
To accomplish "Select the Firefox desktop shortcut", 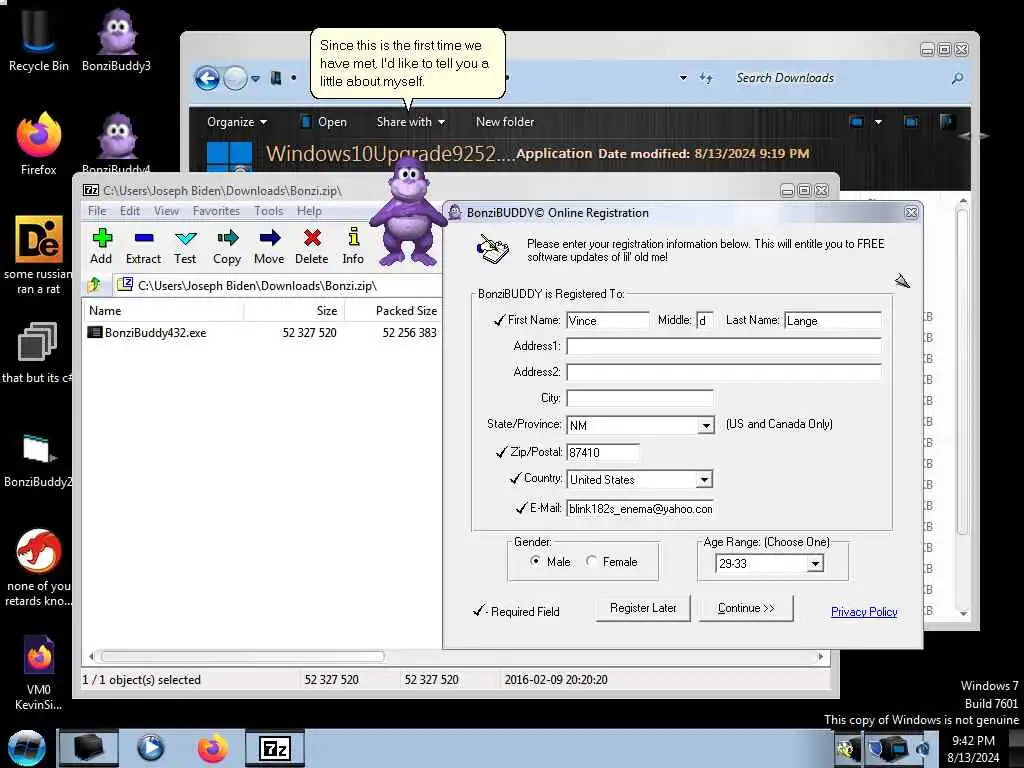I will click(x=39, y=144).
